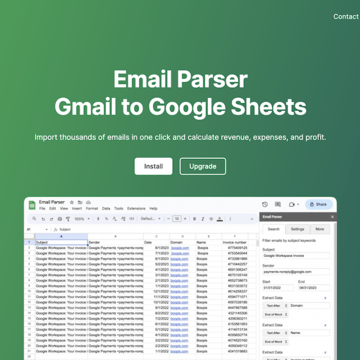Close the Email Parser sidebar
This screenshot has width=360, height=360.
tap(332, 217)
